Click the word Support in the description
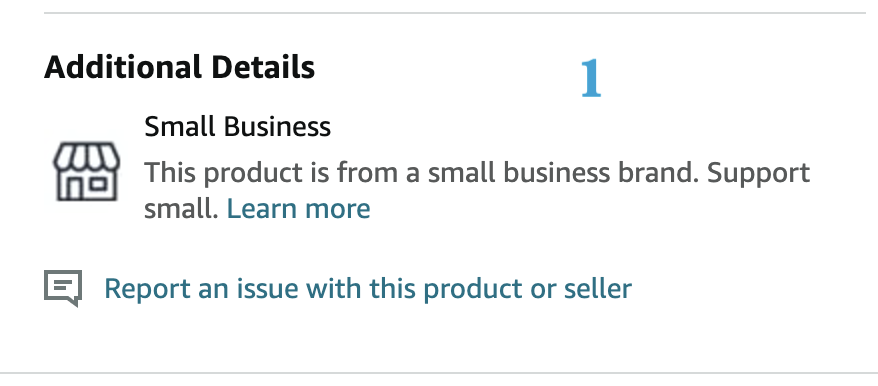This screenshot has width=878, height=386. 758,173
